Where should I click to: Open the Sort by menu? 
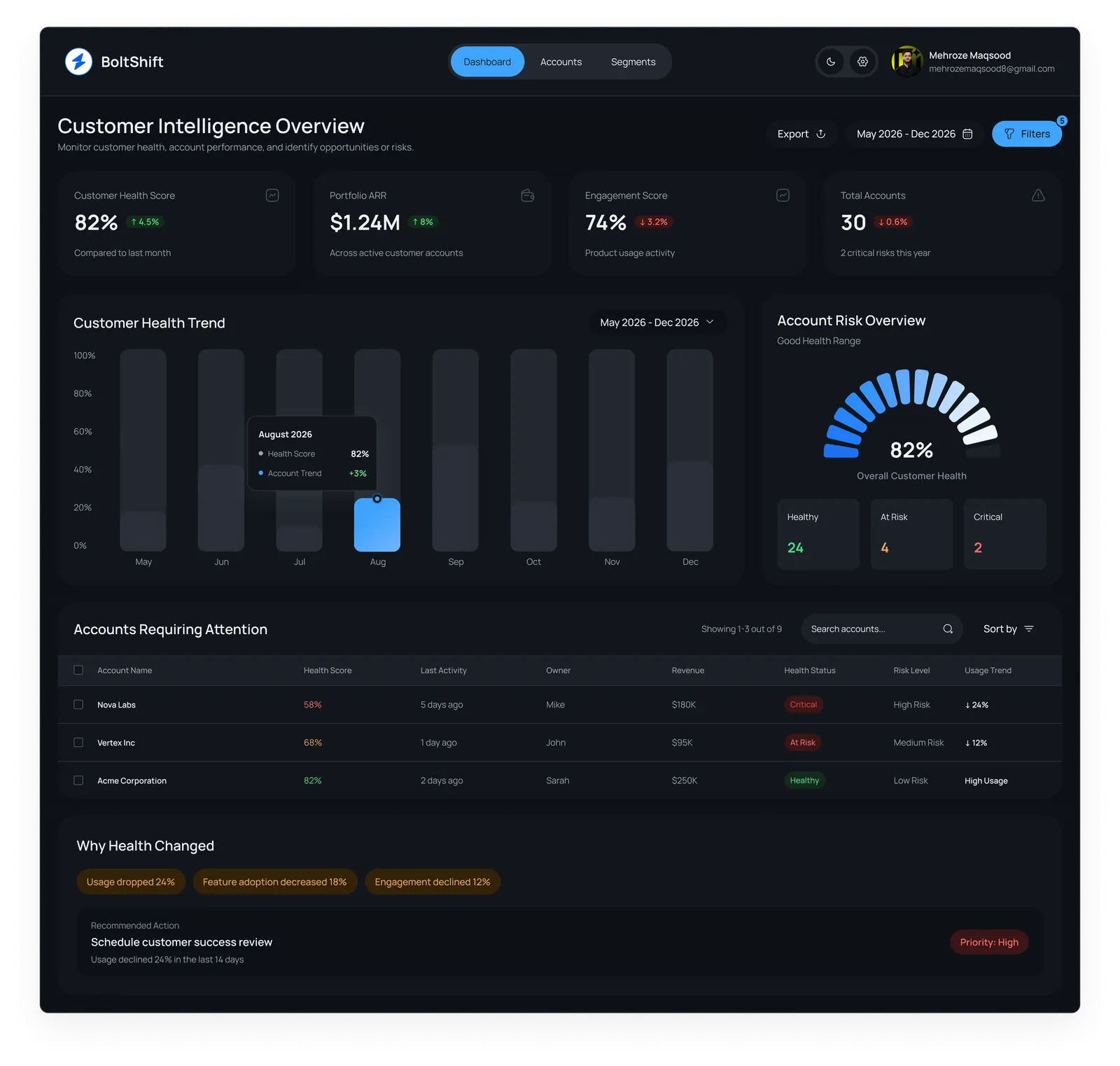[1008, 629]
